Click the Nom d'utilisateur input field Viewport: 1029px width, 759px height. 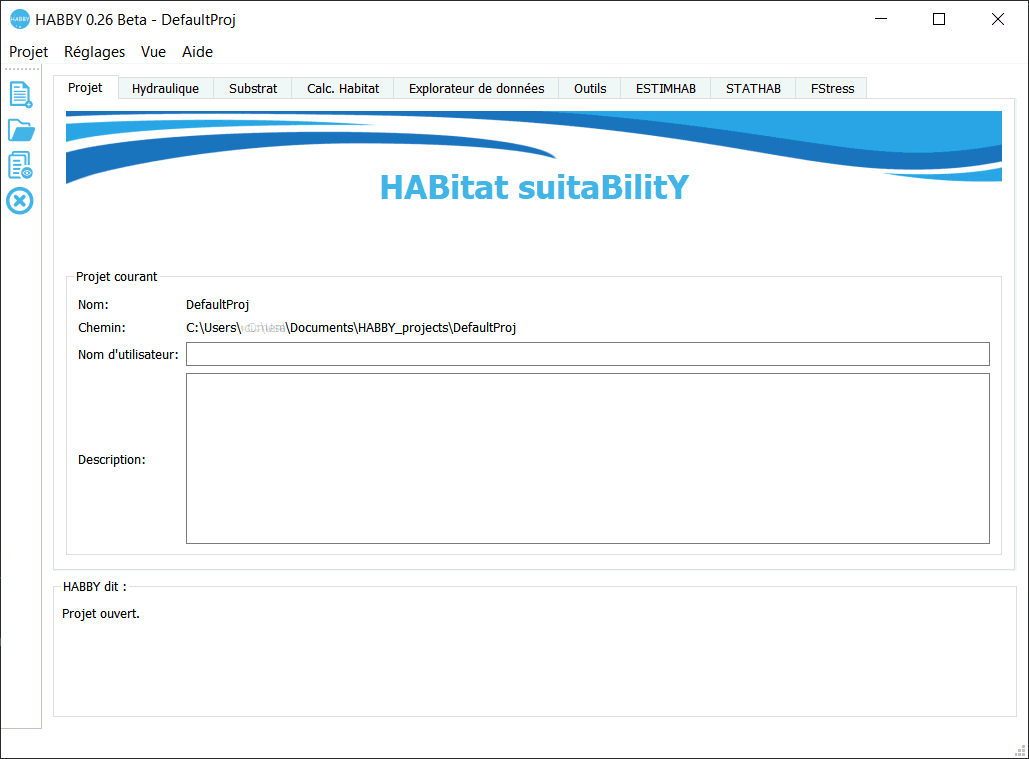click(587, 354)
